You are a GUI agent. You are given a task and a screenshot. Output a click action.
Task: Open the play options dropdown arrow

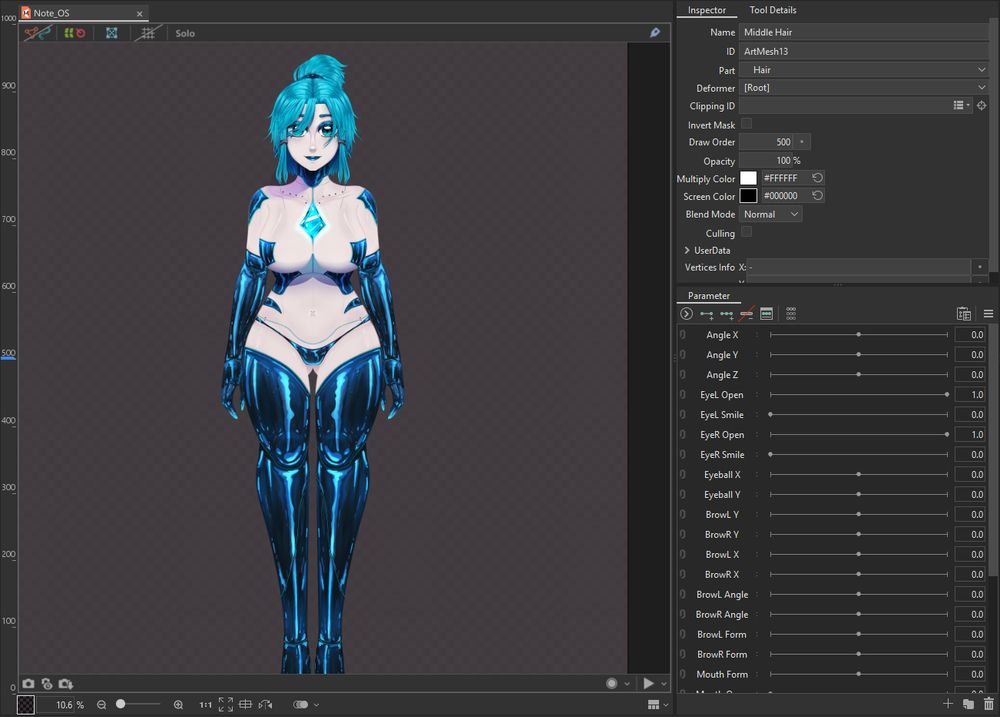click(663, 684)
